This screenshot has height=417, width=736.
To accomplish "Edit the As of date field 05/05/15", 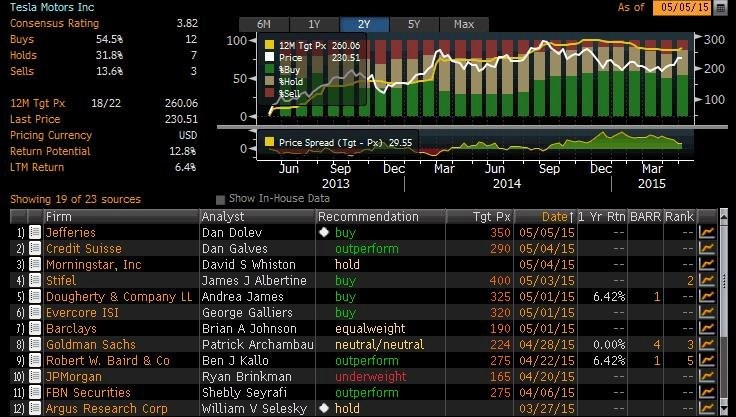I will [682, 8].
